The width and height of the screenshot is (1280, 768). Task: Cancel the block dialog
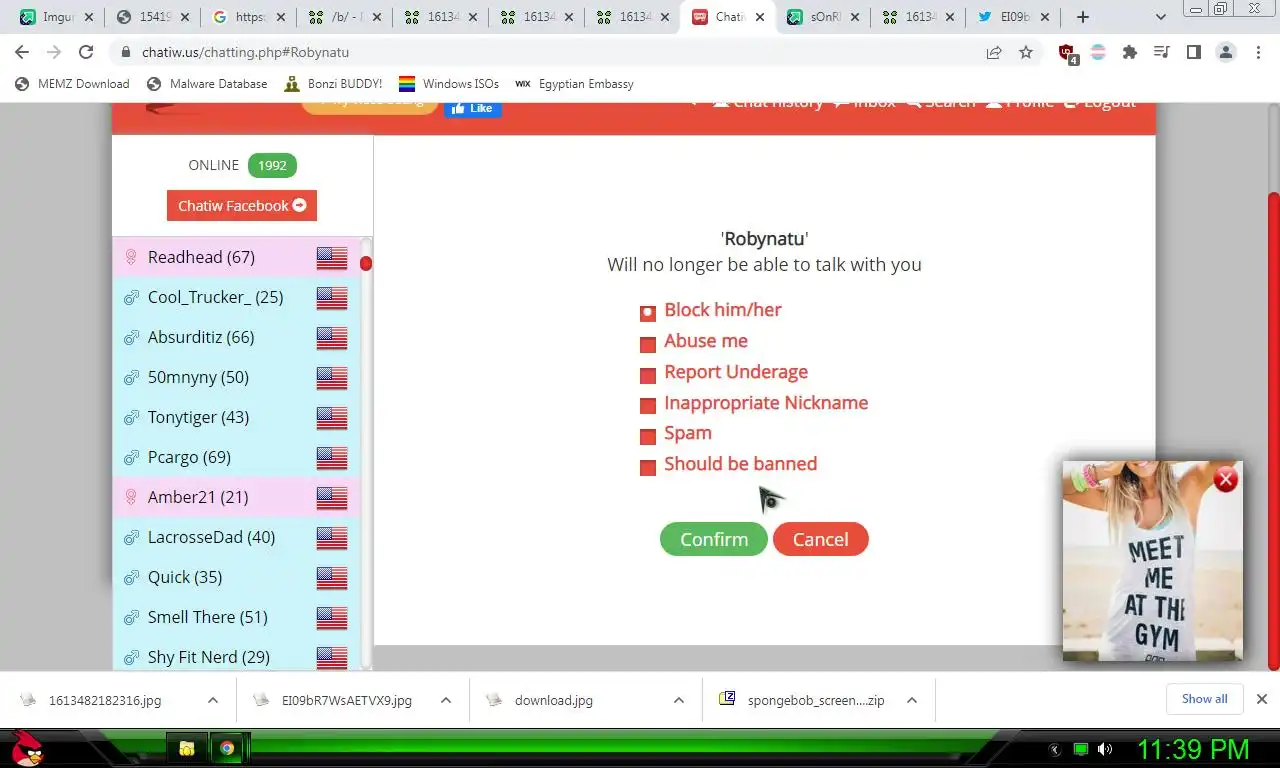821,539
